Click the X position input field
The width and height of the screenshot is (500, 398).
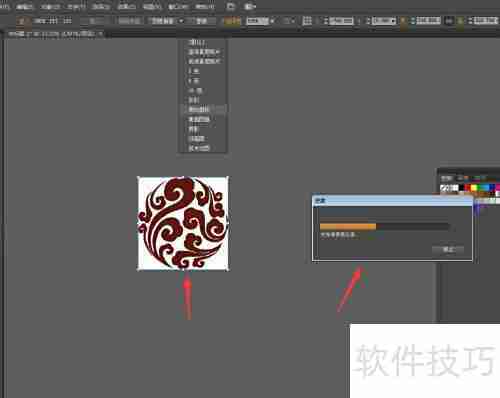341,21
